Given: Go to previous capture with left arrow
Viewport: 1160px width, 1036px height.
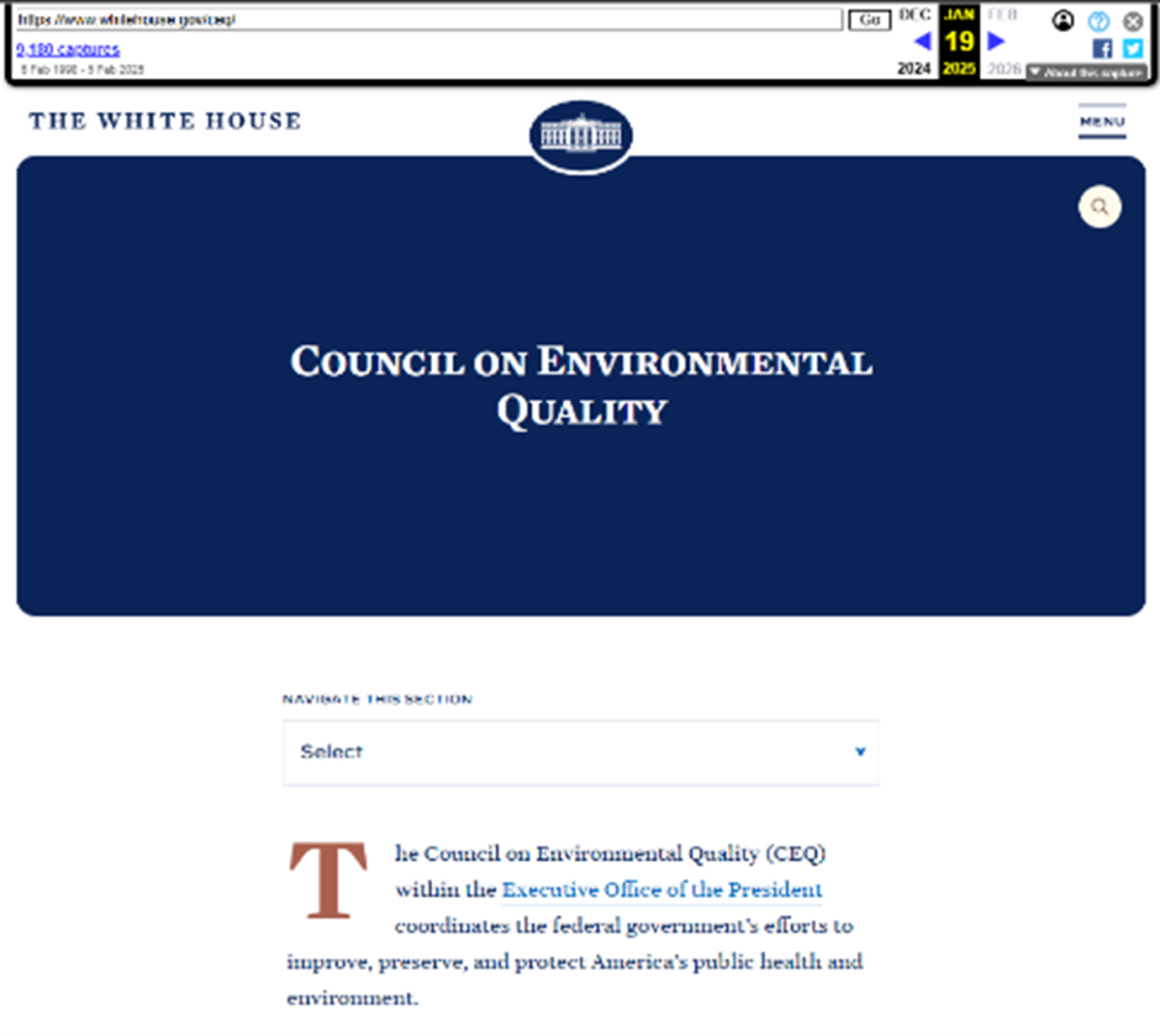Looking at the screenshot, I should tap(922, 41).
